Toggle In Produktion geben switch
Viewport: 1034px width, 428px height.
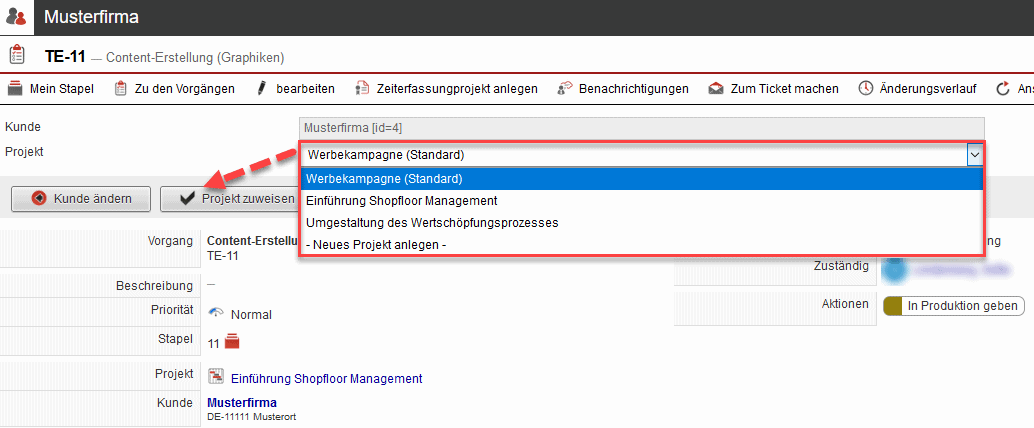point(894,306)
